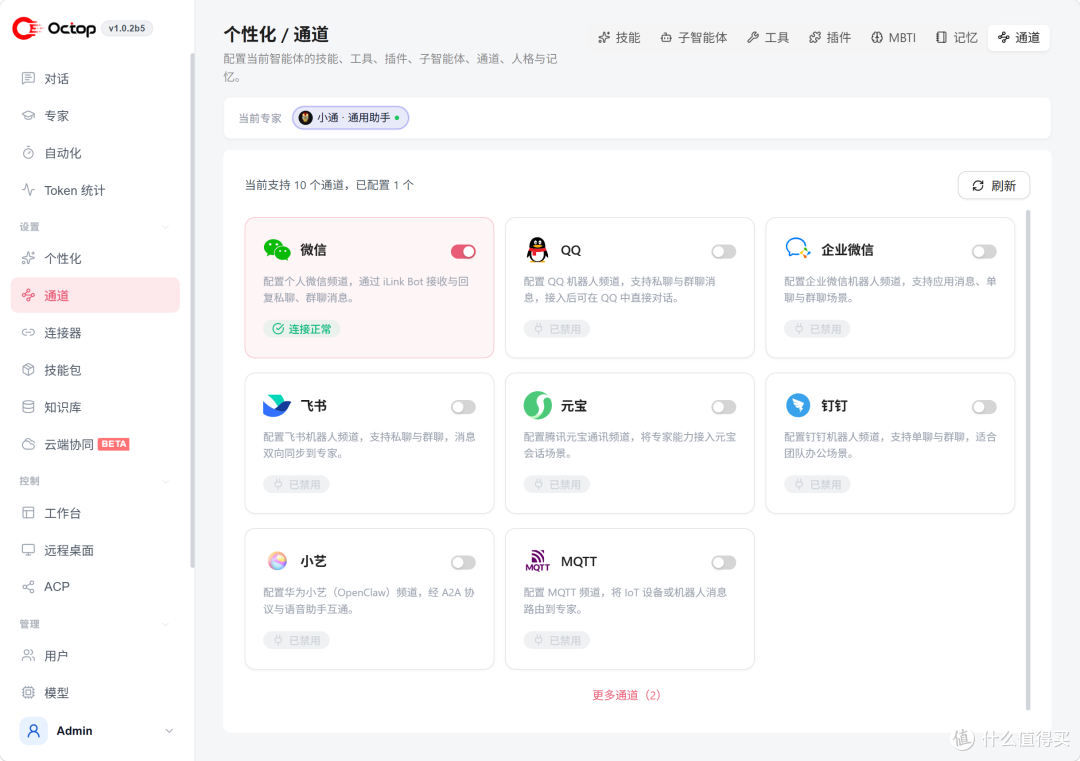Click the MQTT logo icon

click(x=537, y=561)
